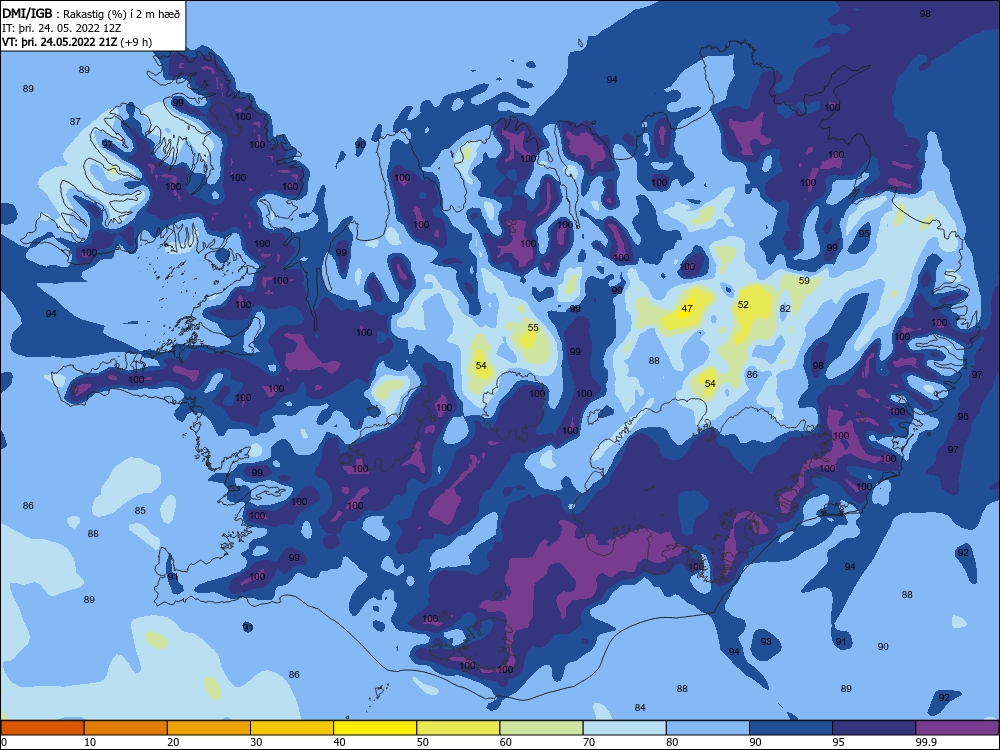The image size is (1000, 750).
Task: Select the humidity value 55 in central highlands
Action: [533, 328]
